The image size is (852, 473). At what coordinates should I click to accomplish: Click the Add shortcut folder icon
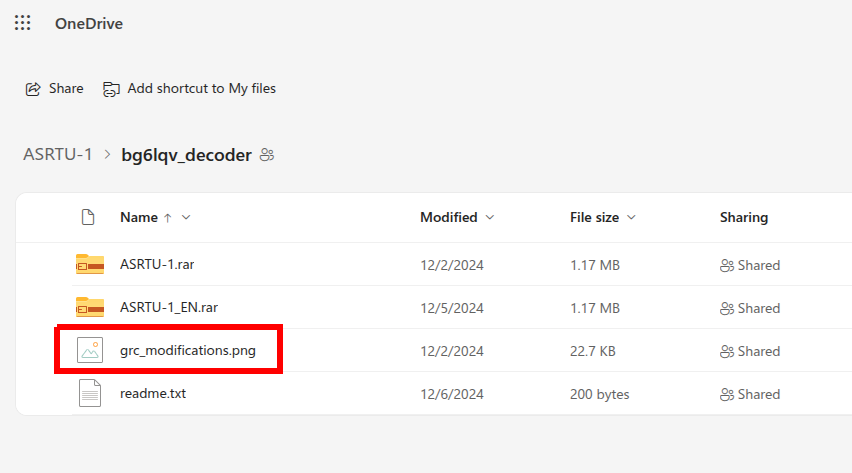111,89
